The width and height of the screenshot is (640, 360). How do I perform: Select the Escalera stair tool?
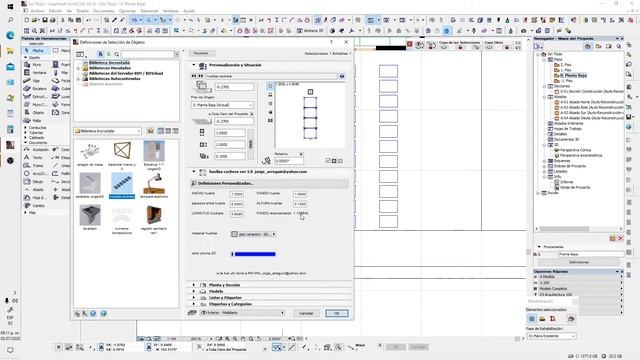(35, 89)
